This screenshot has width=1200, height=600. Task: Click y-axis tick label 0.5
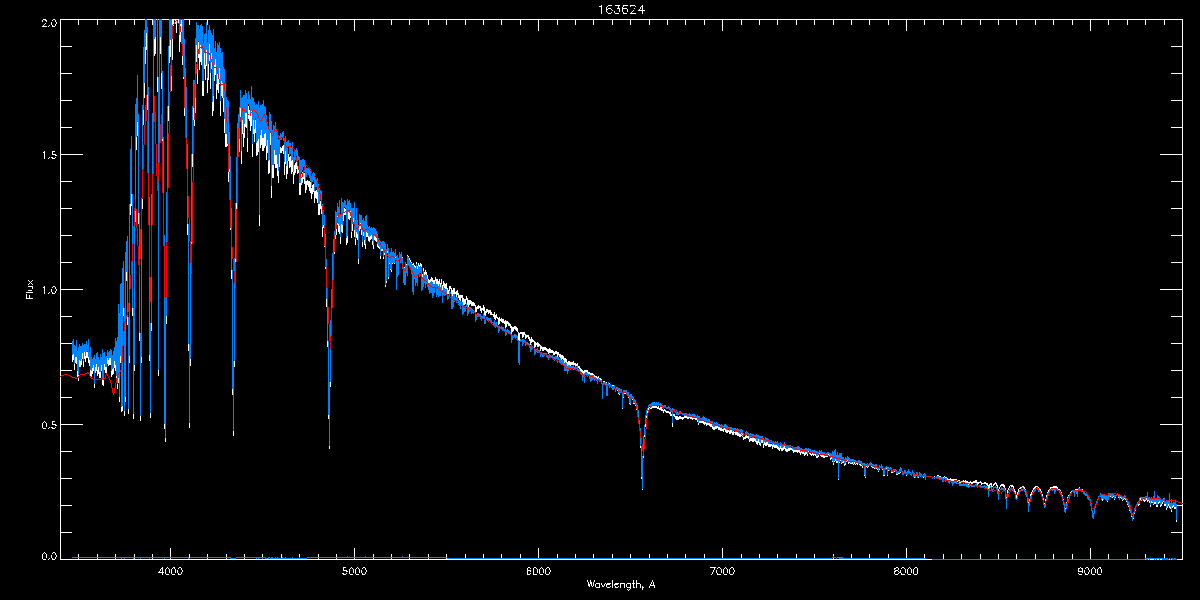point(48,424)
